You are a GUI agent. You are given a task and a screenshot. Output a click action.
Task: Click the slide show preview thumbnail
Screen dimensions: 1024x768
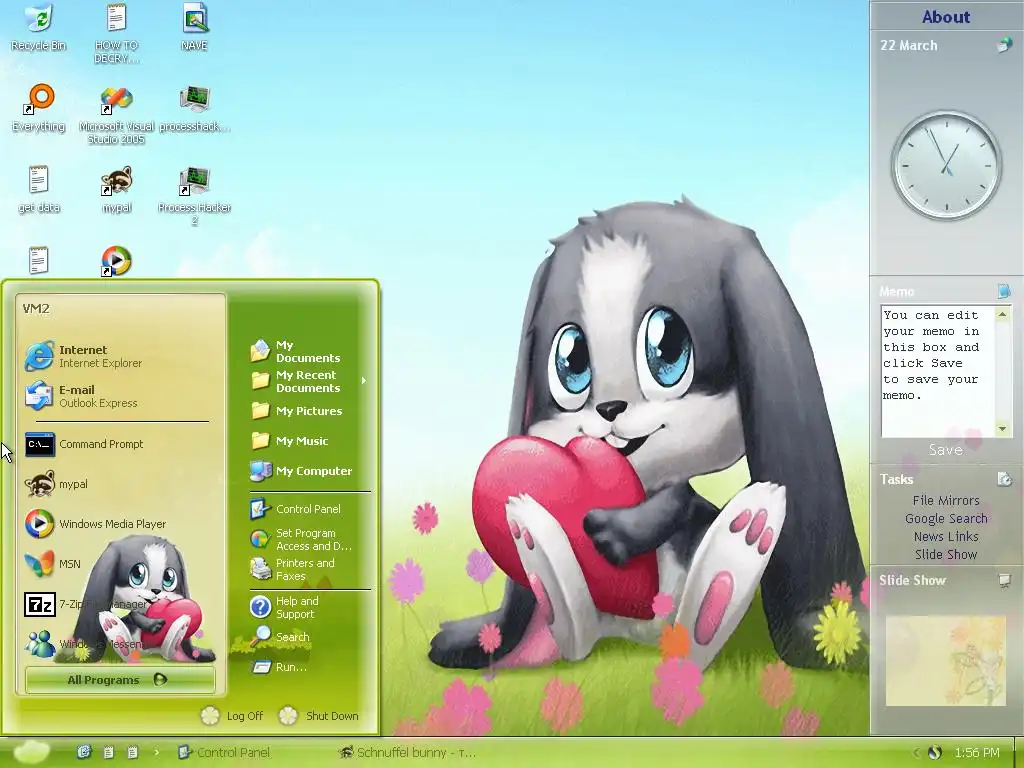click(x=946, y=660)
